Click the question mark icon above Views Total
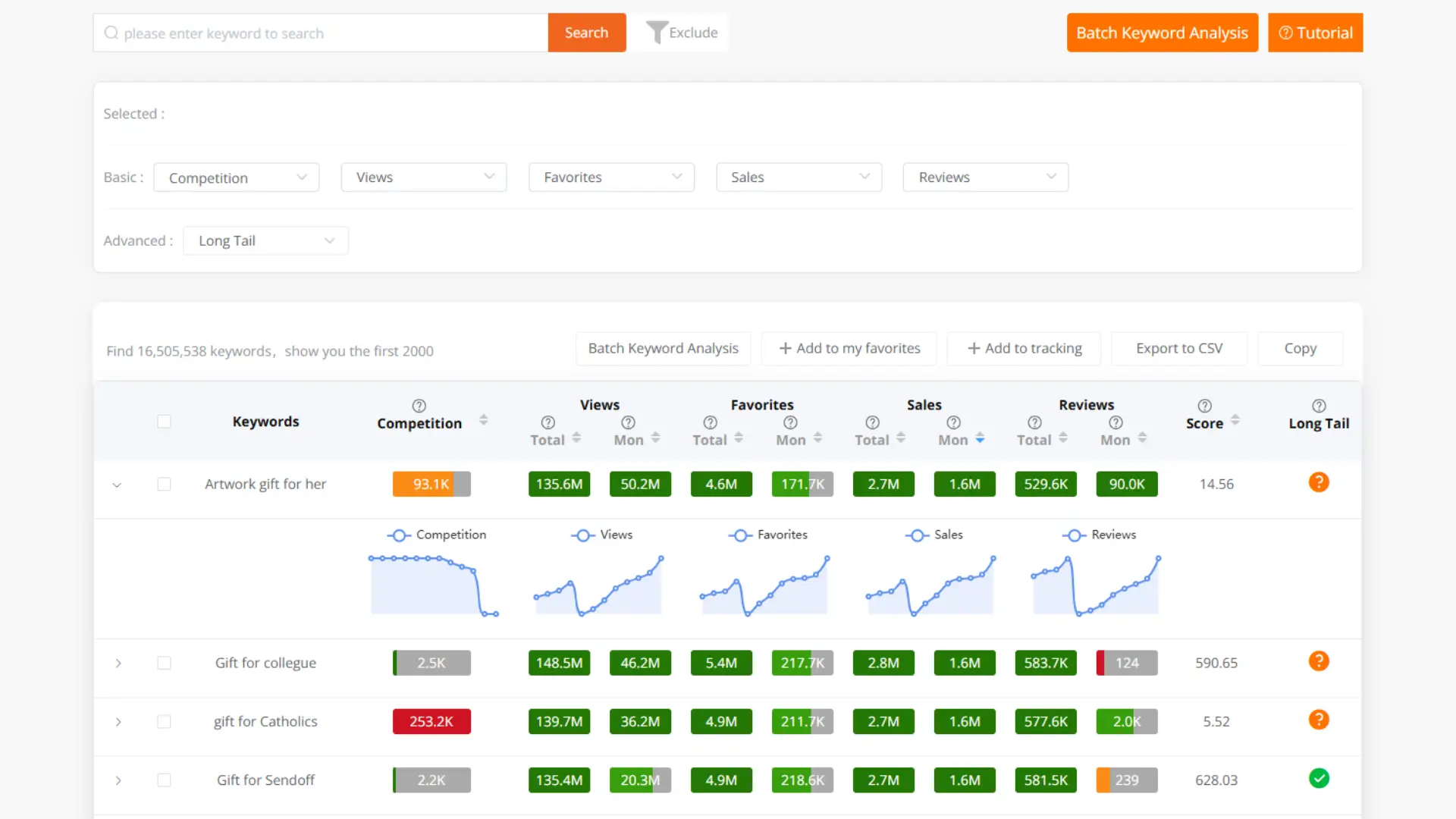This screenshot has height=819, width=1456. click(x=547, y=422)
